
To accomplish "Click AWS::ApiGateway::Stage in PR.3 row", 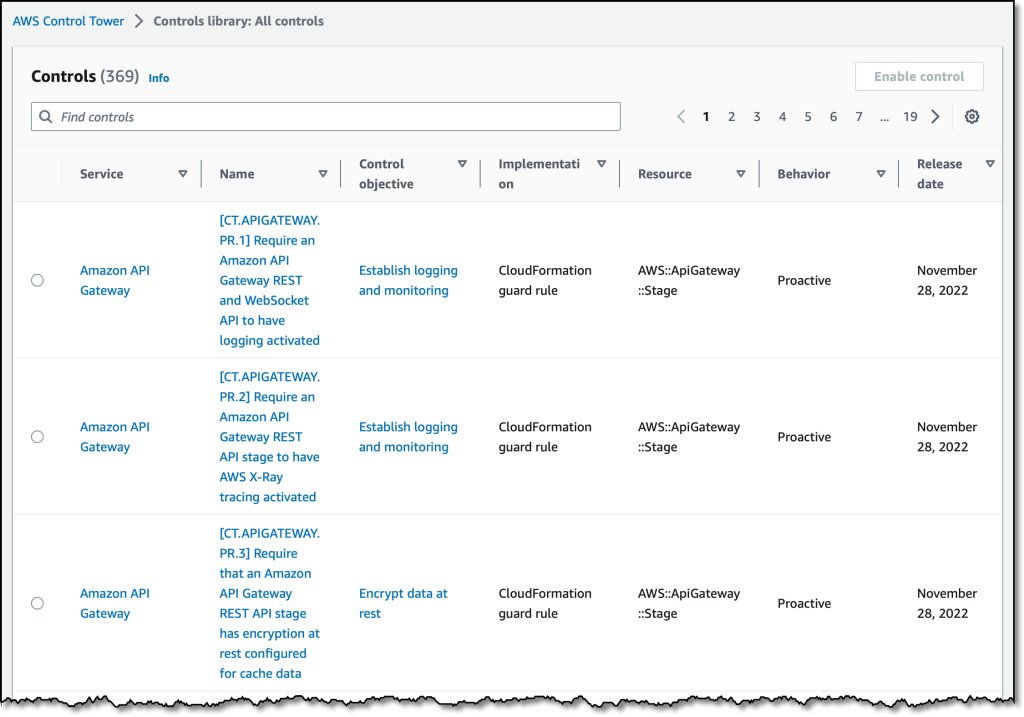I will pos(689,603).
